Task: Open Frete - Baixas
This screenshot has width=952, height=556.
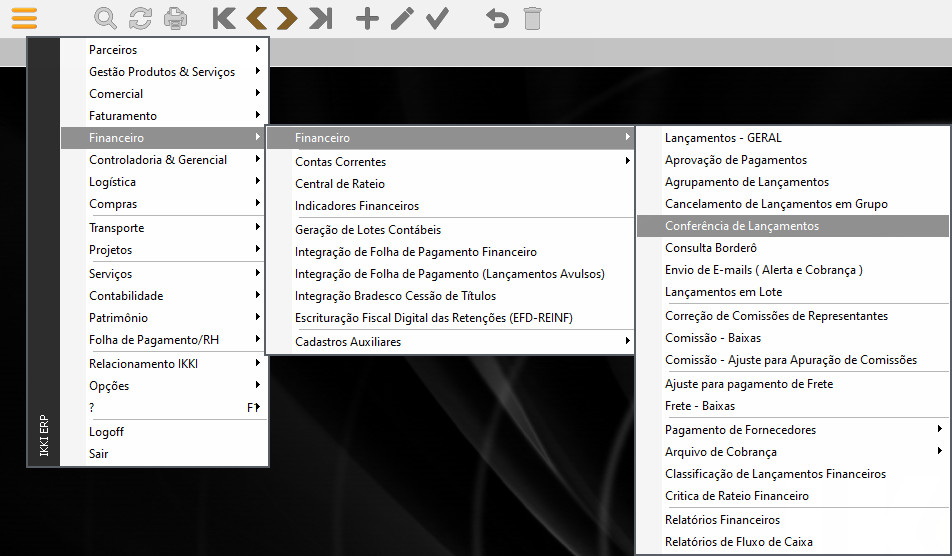Action: click(793, 405)
